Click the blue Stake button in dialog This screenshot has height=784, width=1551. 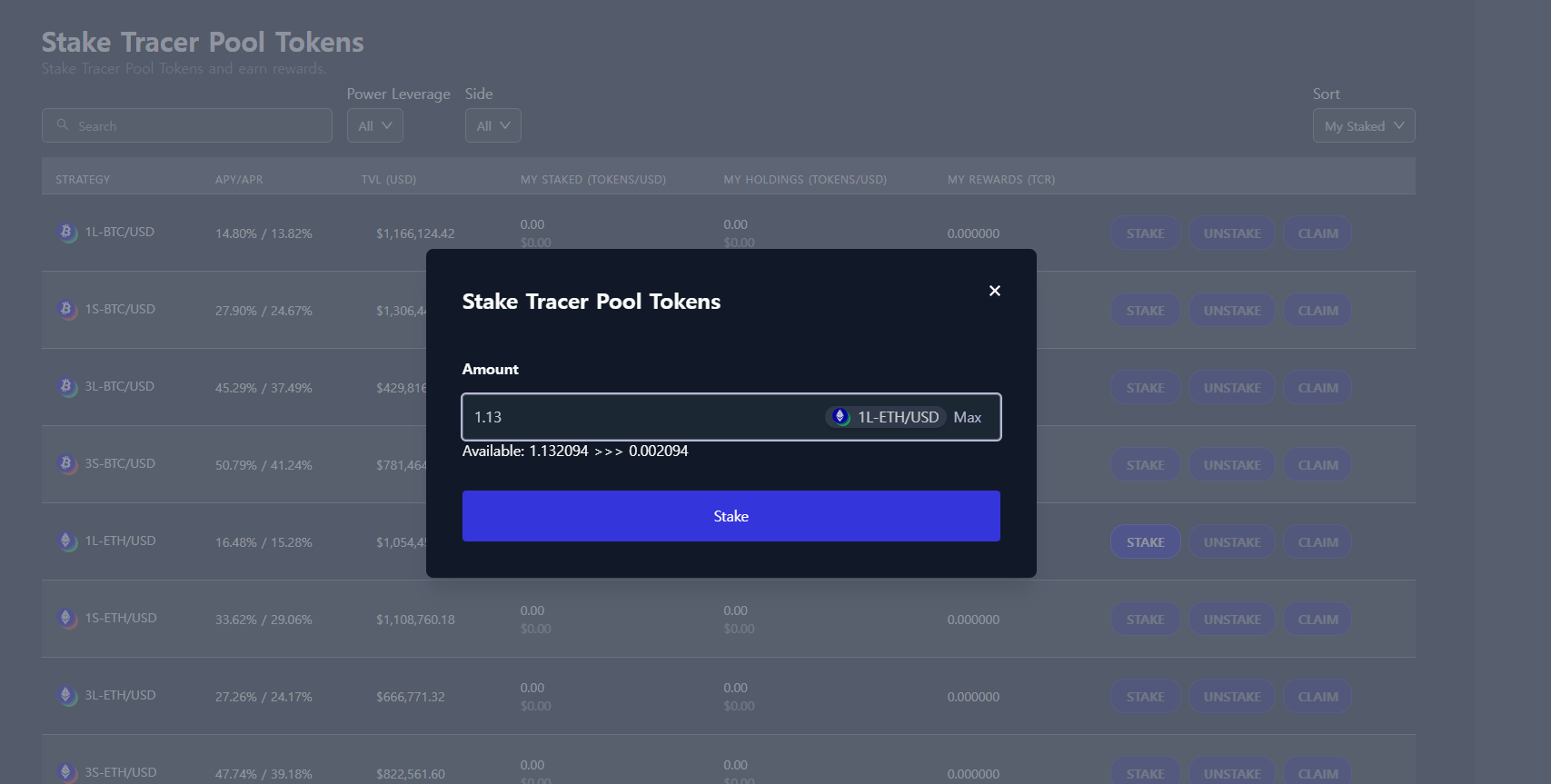click(x=731, y=516)
